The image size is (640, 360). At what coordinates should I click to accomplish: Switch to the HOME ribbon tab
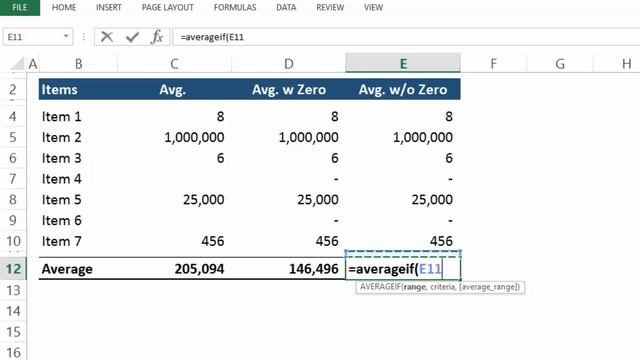click(64, 7)
